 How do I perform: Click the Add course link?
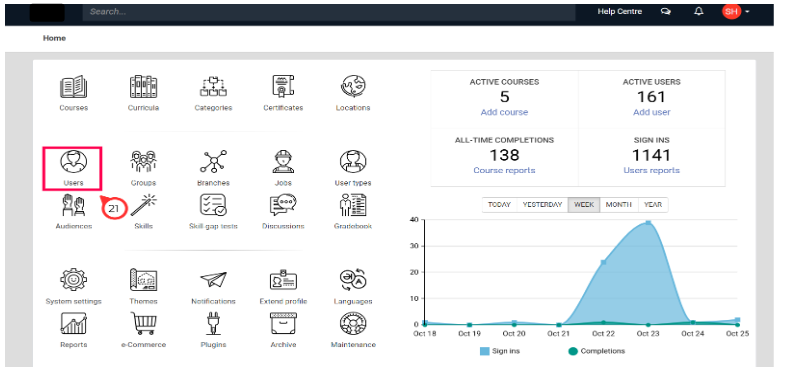point(504,112)
